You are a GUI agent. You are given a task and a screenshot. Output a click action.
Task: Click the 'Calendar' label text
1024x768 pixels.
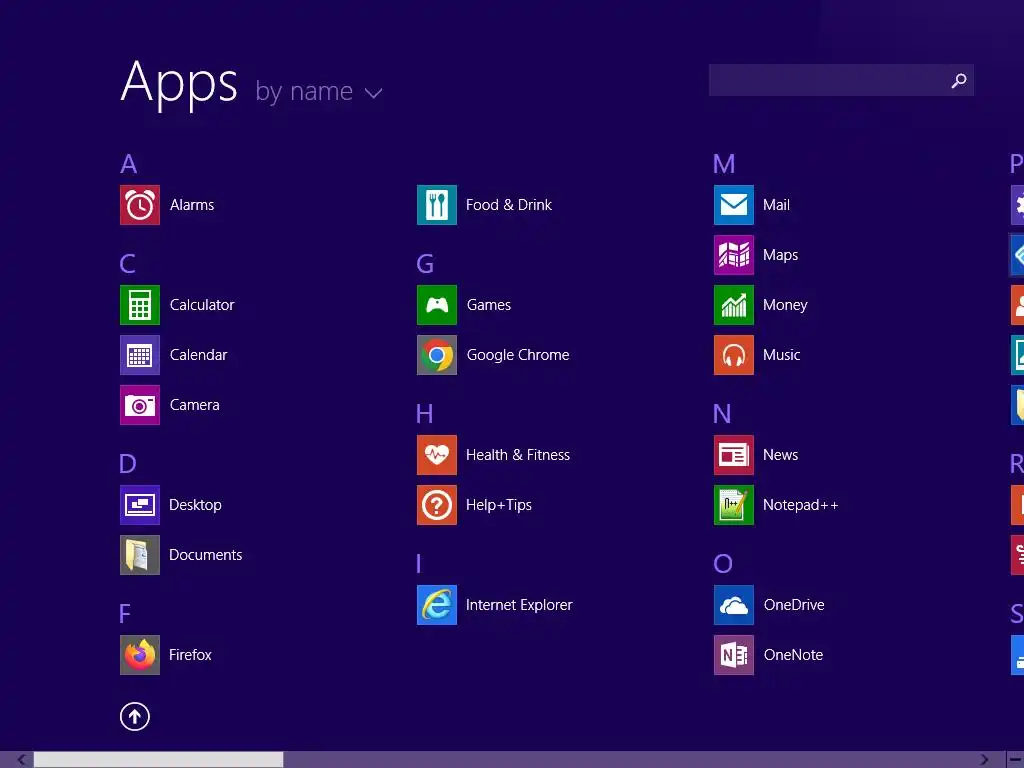tap(199, 355)
